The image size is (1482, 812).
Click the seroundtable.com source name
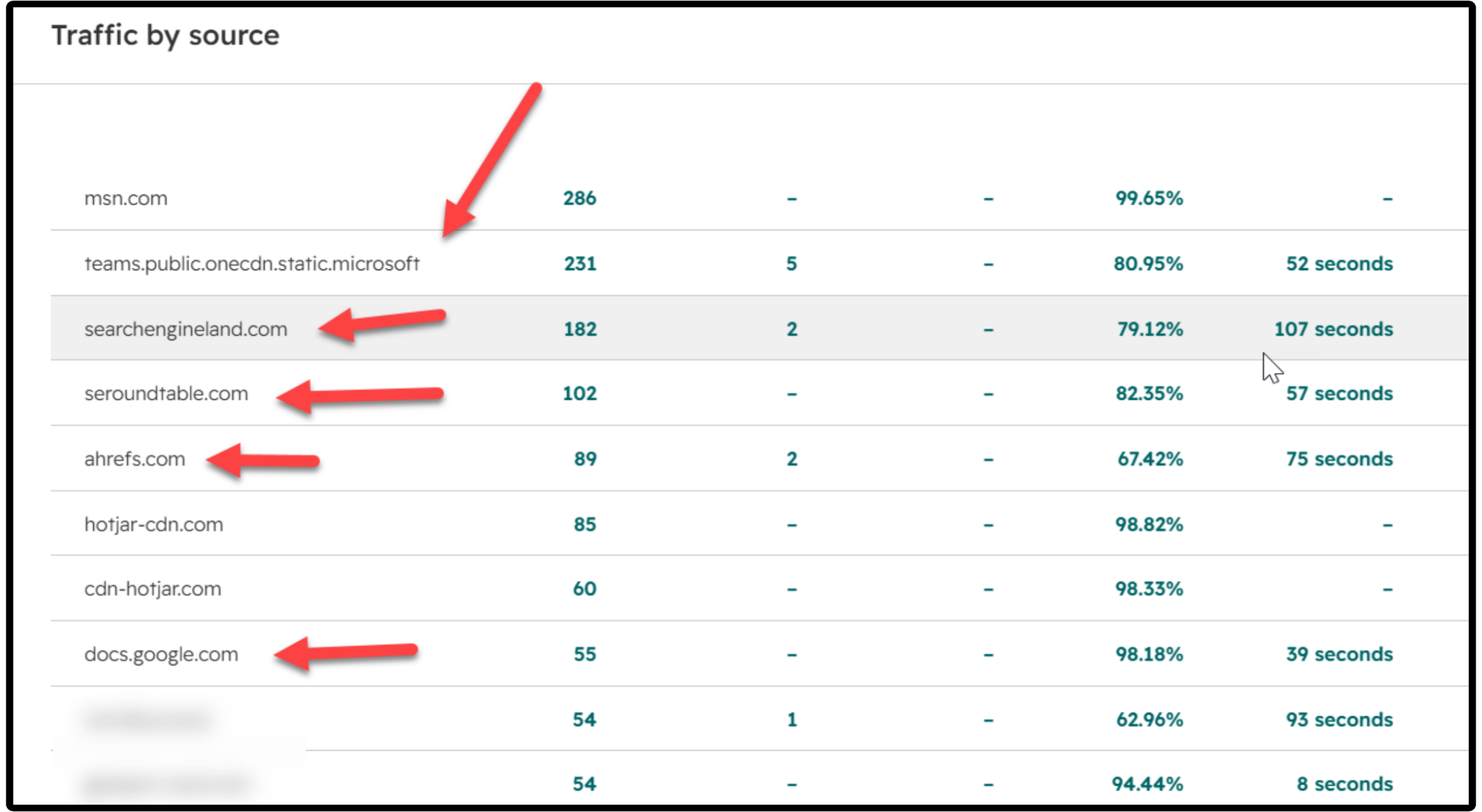(x=166, y=393)
